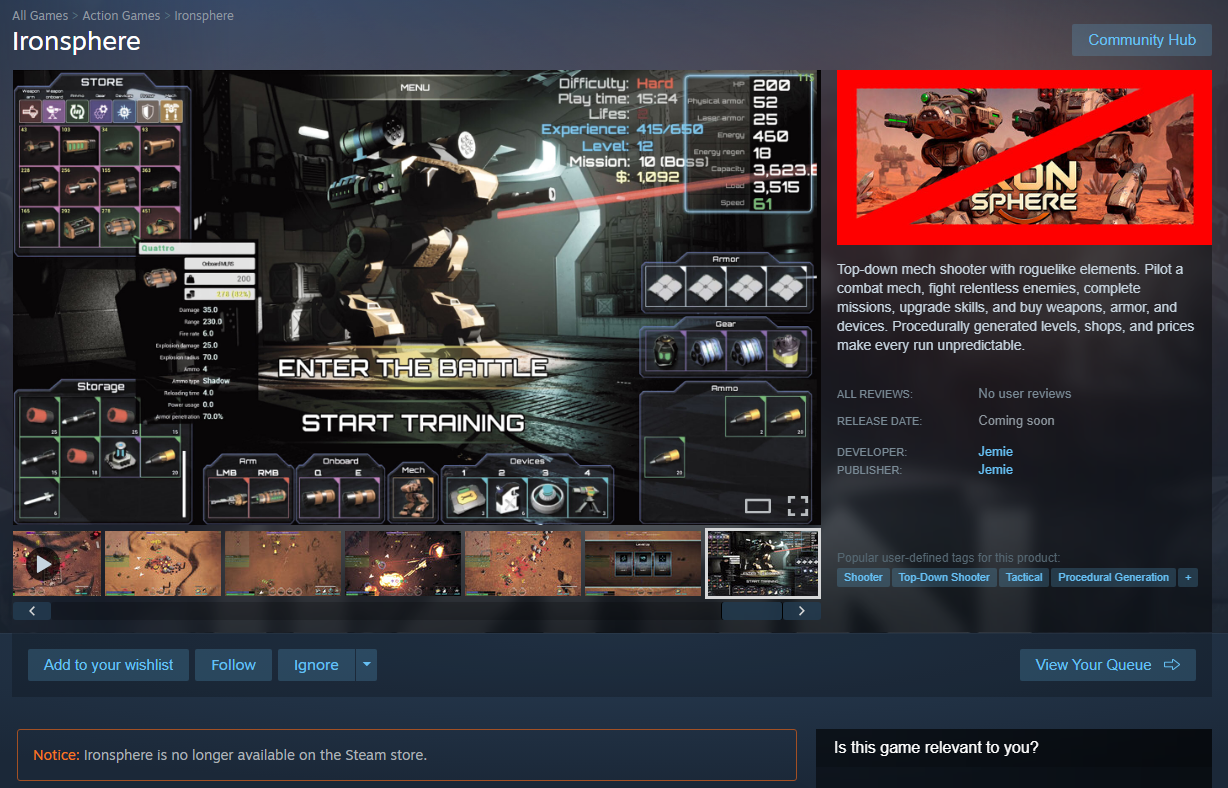The image size is (1228, 788).
Task: Click the Ironsphere page title
Action: click(76, 42)
